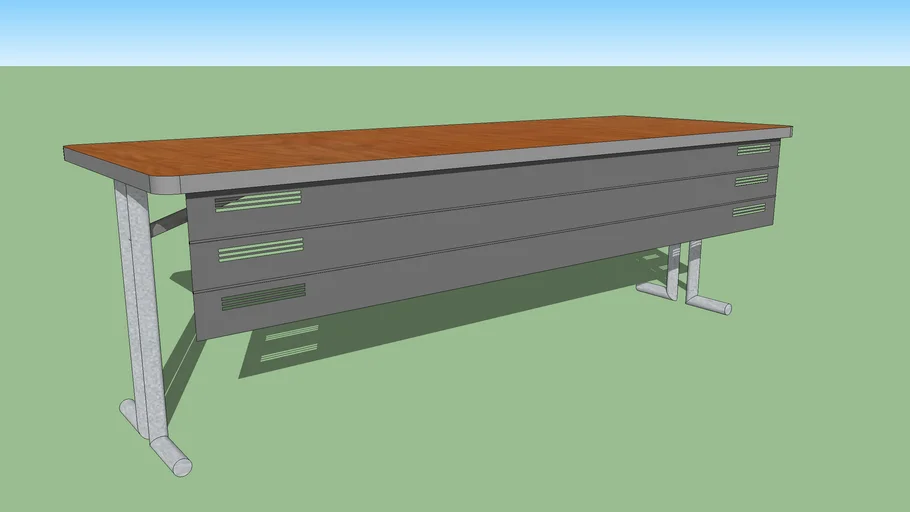This screenshot has height=512, width=910.
Task: Click the center of the top gray panel
Action: [x=480, y=192]
